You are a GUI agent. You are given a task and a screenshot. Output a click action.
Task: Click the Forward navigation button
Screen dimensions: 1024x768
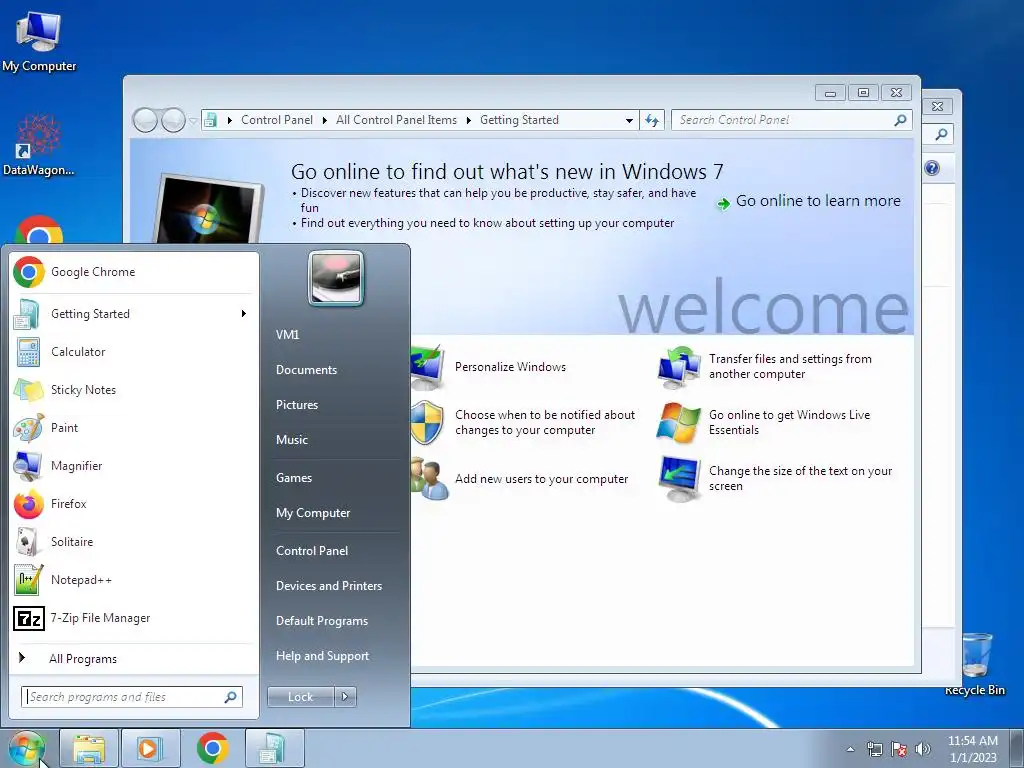coord(173,120)
